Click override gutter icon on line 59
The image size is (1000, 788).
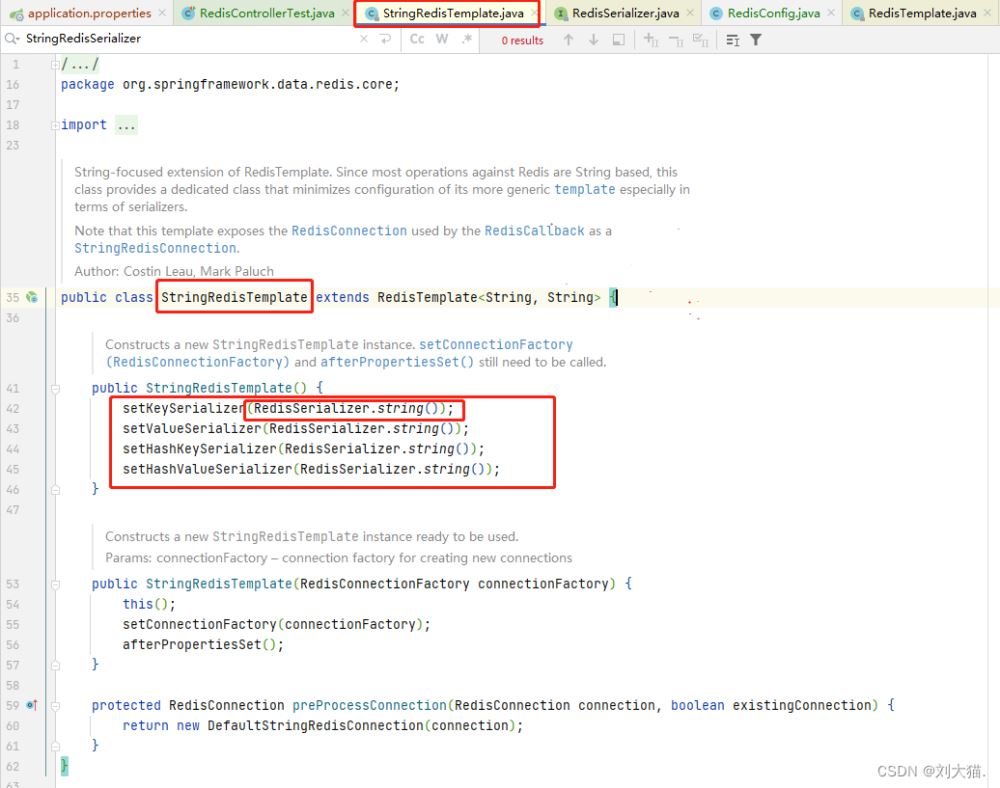32,705
